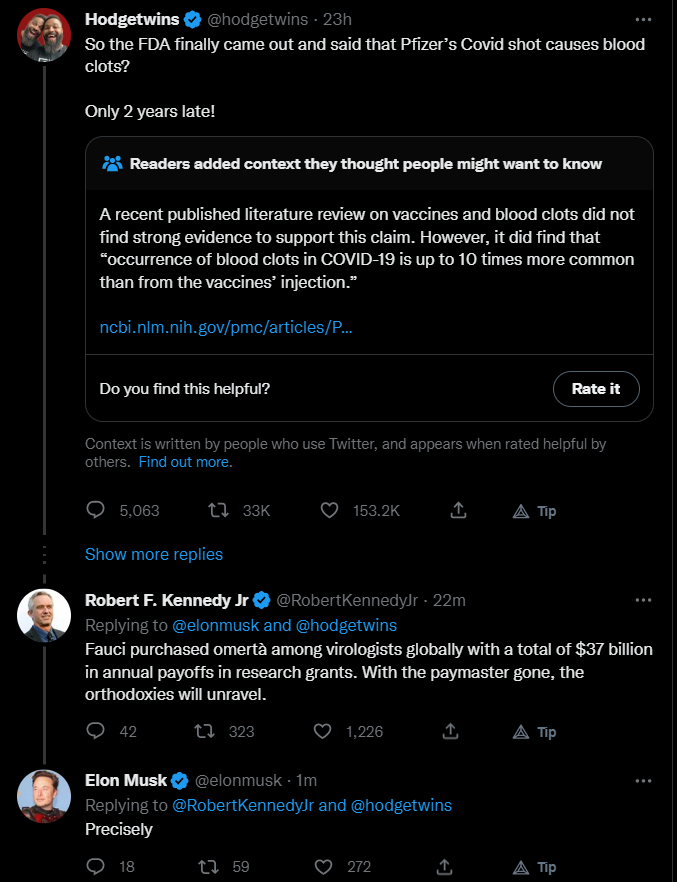Image resolution: width=677 pixels, height=882 pixels.
Task: Like Elon Musk's 'Precisely' tweet
Action: pos(322,866)
